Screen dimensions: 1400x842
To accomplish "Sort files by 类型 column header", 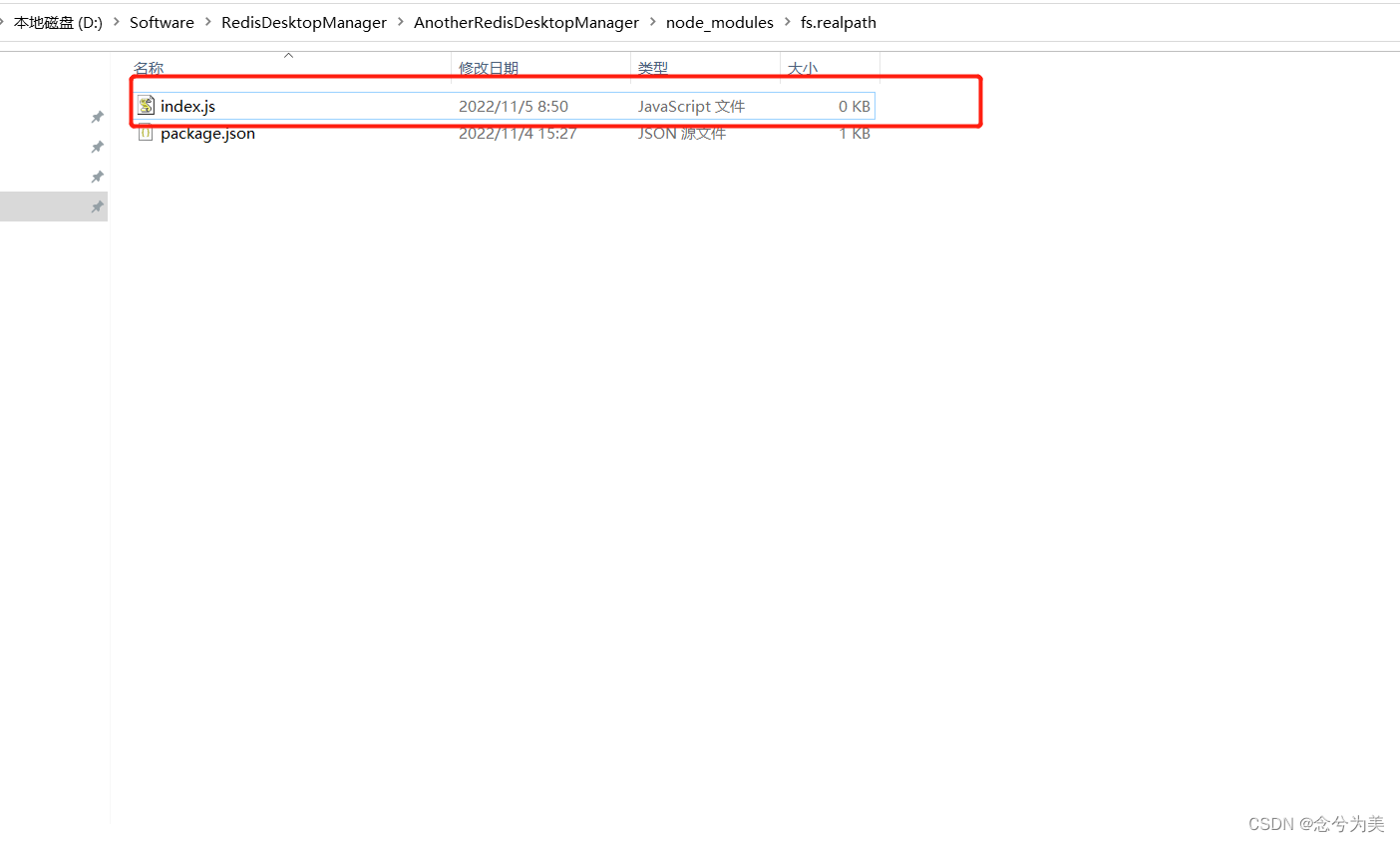I will (x=653, y=68).
